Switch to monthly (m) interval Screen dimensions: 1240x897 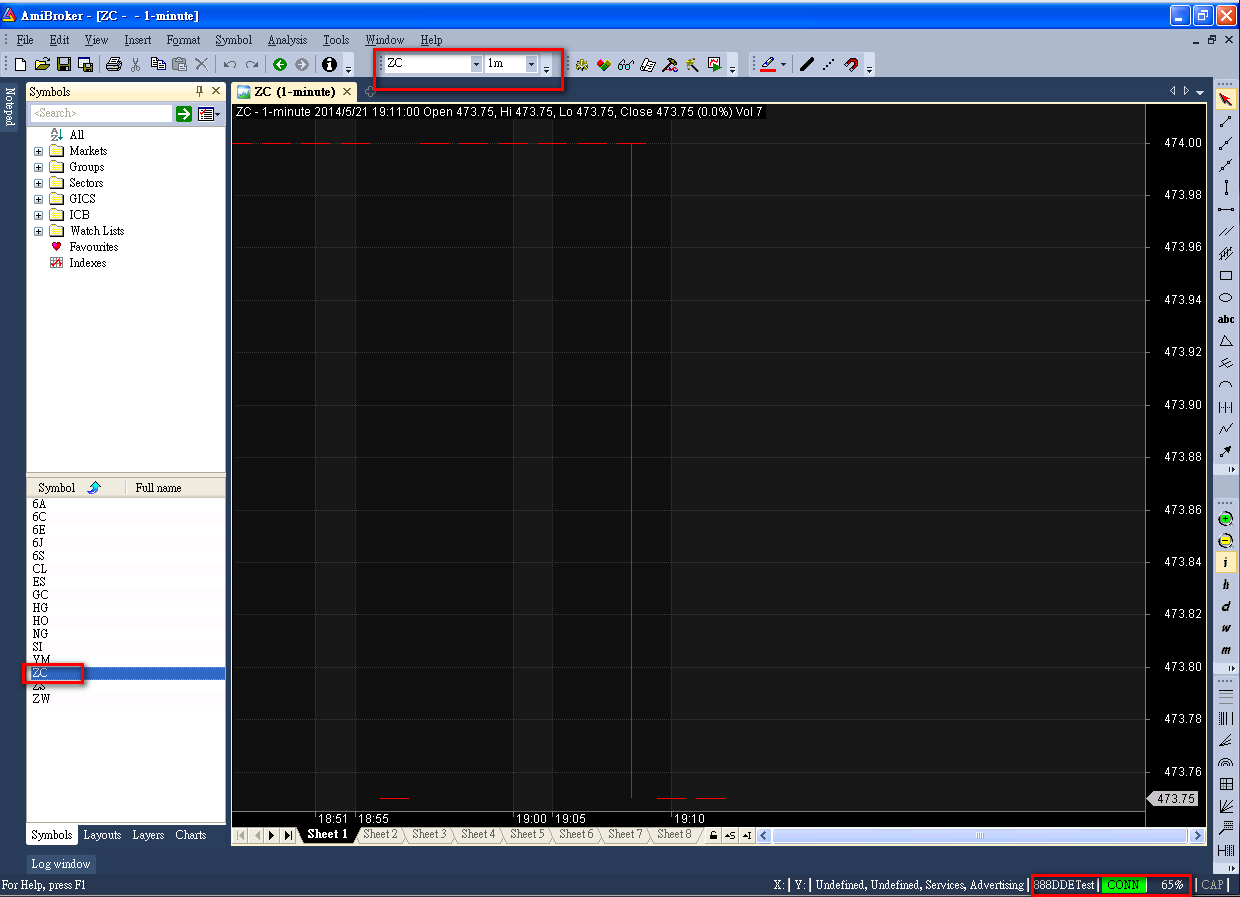1226,651
